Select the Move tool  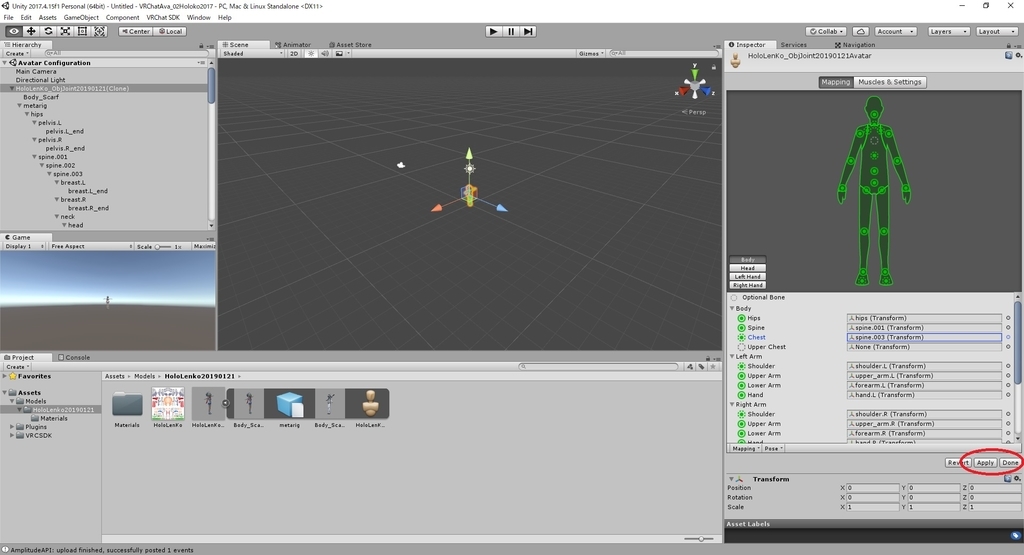[x=31, y=31]
